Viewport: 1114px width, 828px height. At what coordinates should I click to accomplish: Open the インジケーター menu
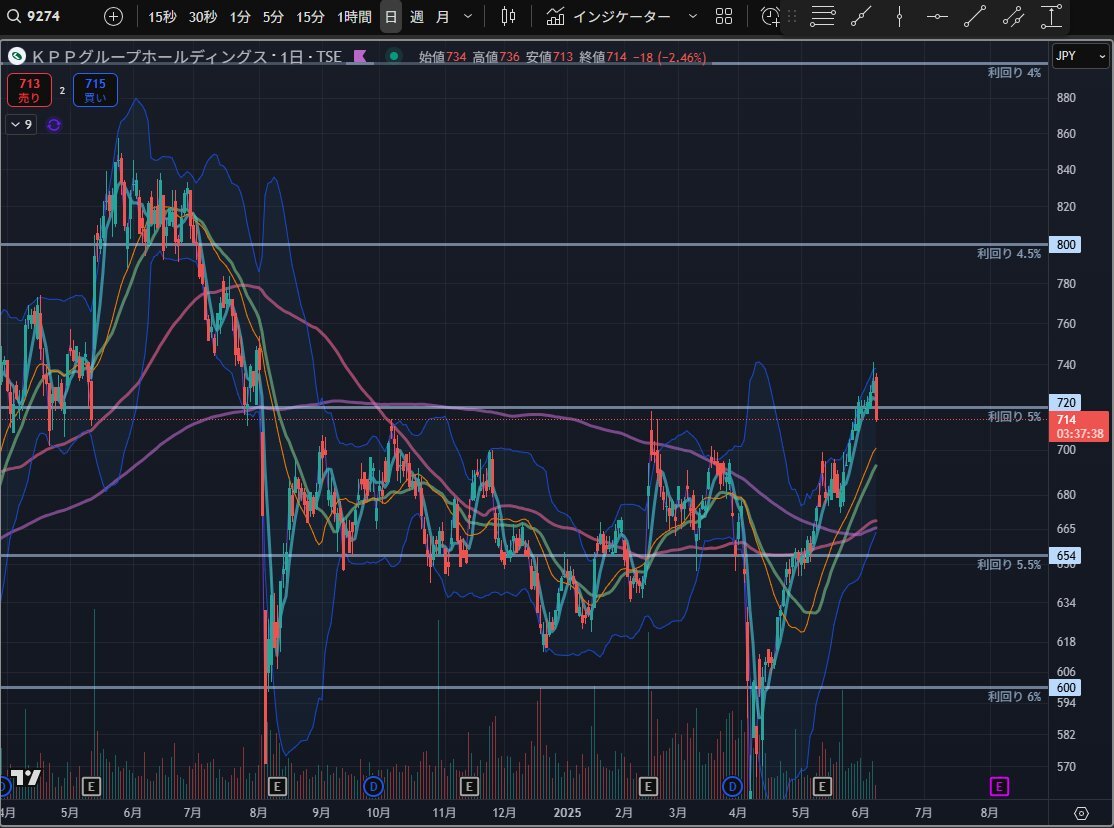621,16
